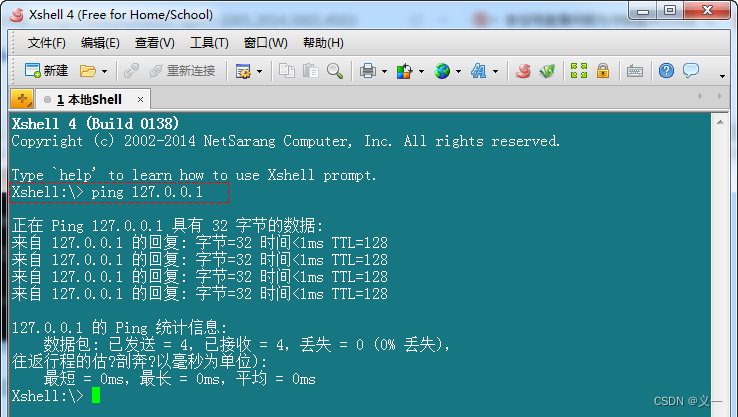This screenshot has height=417, width=738.
Task: Click the 重新连接 reconnect button
Action: click(182, 71)
